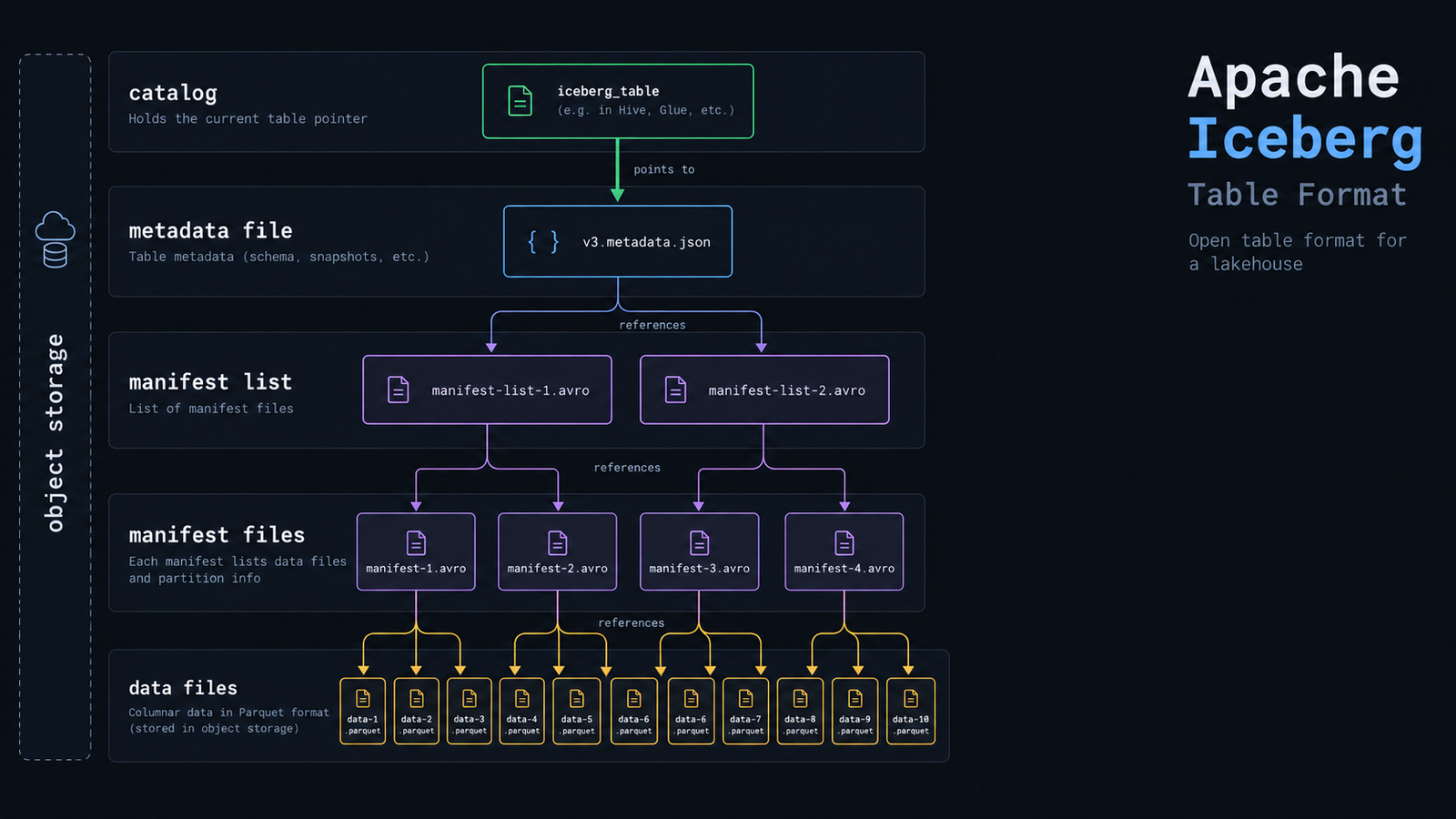Click the yellow file icon of data-8.parquet
The height and width of the screenshot is (819, 1456).
point(801,698)
